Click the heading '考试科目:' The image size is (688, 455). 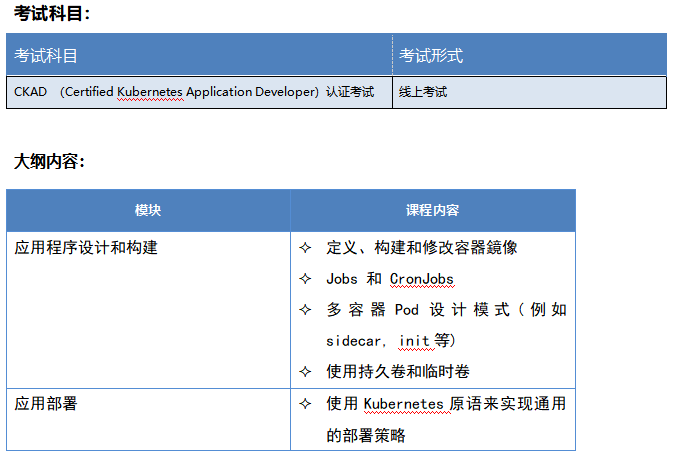pyautogui.click(x=52, y=13)
